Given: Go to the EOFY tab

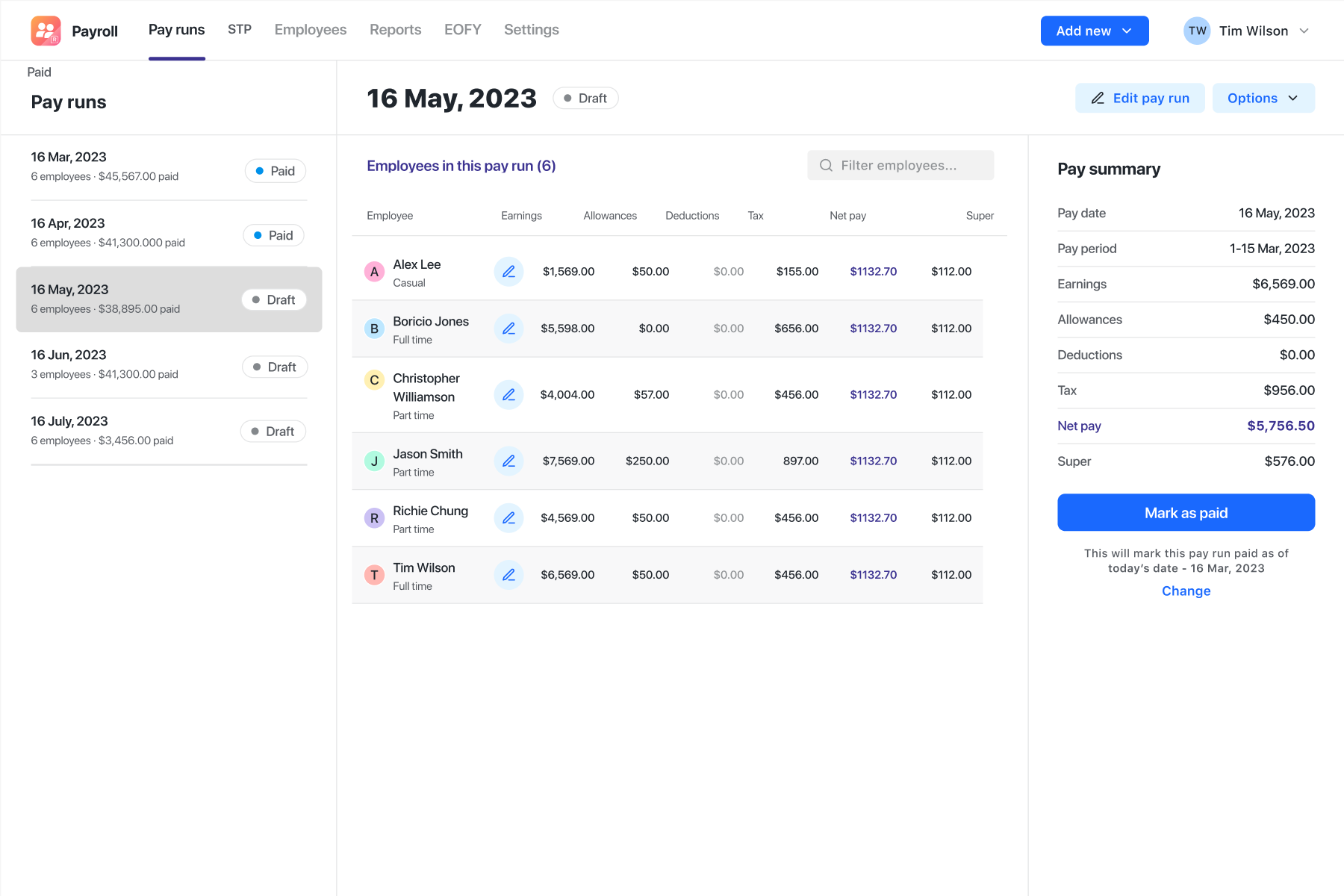Looking at the screenshot, I should 463,30.
